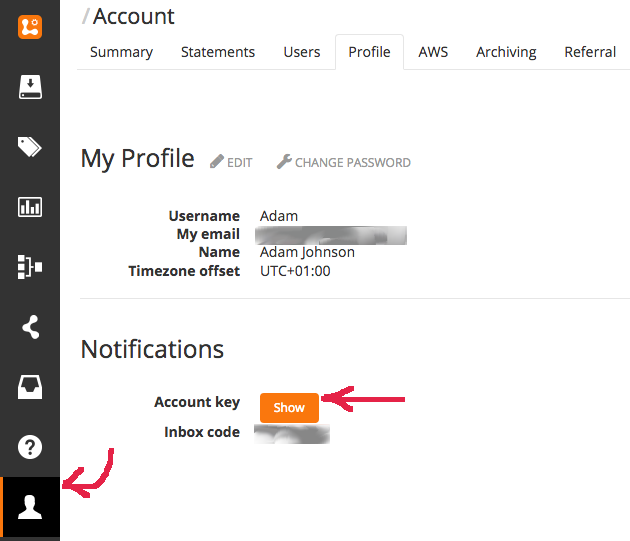Click the My Profile heading
The image size is (630, 541).
137,159
